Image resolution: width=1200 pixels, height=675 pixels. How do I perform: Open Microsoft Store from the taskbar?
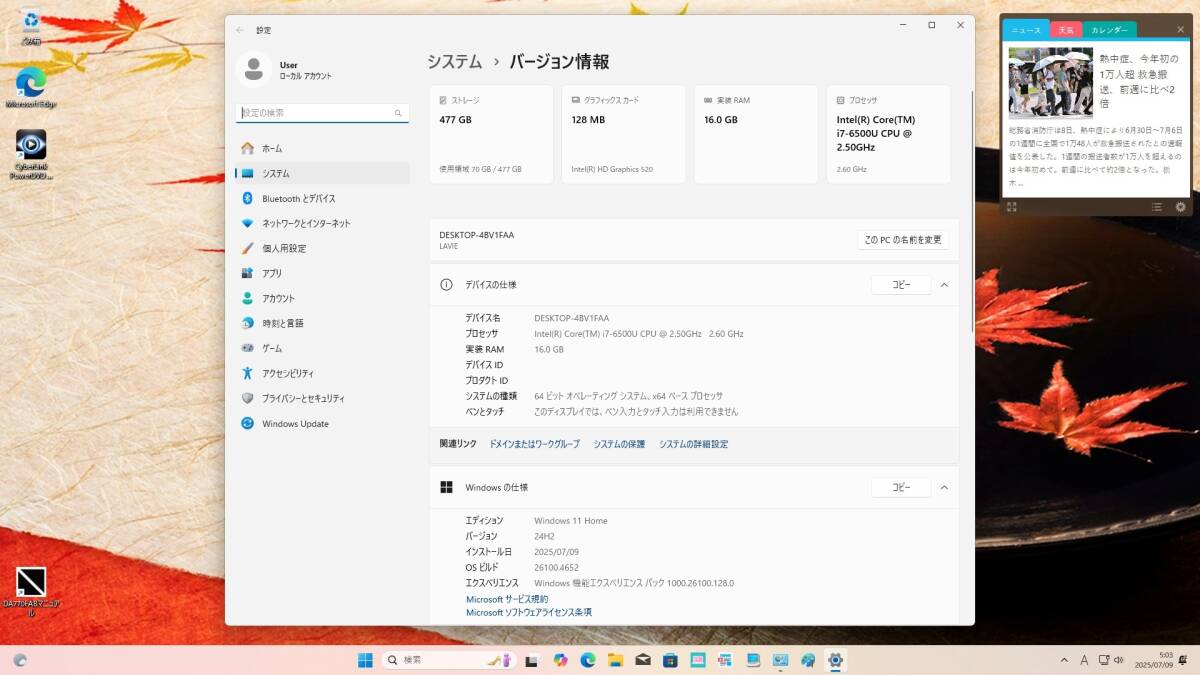pos(670,660)
